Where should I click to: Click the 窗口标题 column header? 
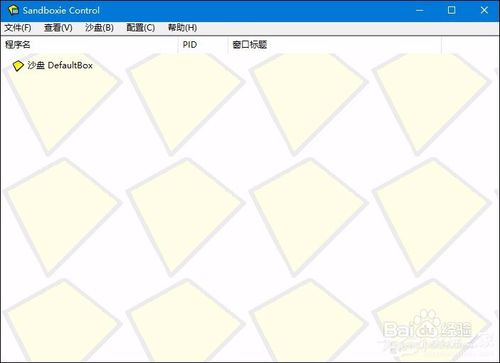pos(335,45)
